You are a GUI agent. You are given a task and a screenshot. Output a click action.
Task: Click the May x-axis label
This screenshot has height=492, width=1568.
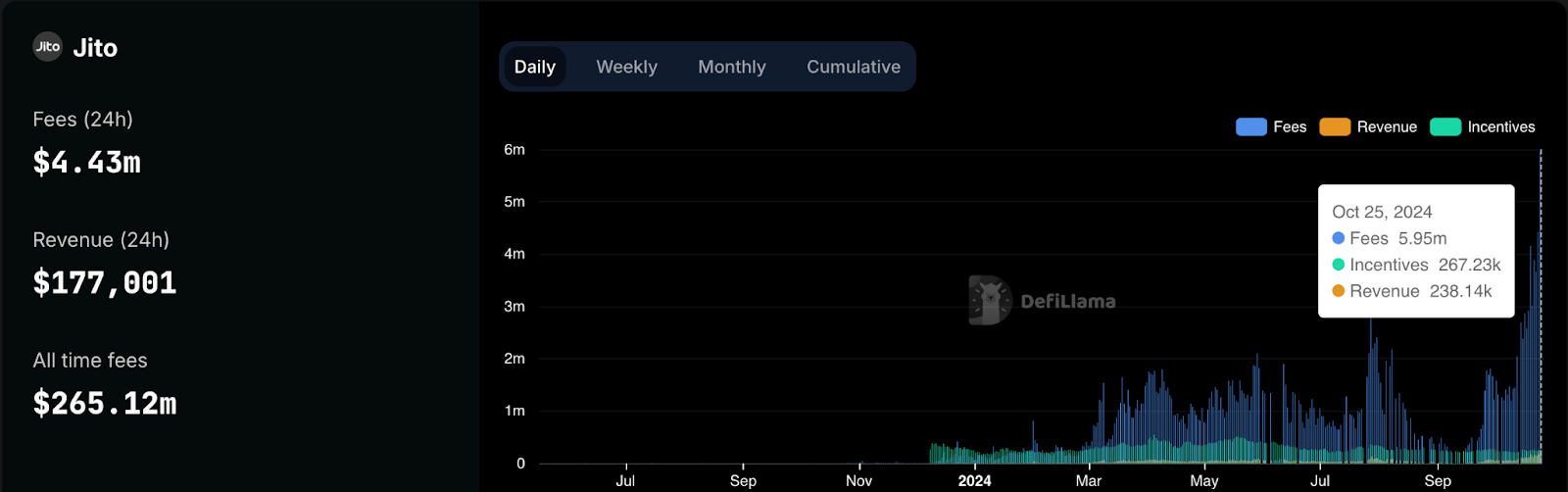click(1204, 480)
